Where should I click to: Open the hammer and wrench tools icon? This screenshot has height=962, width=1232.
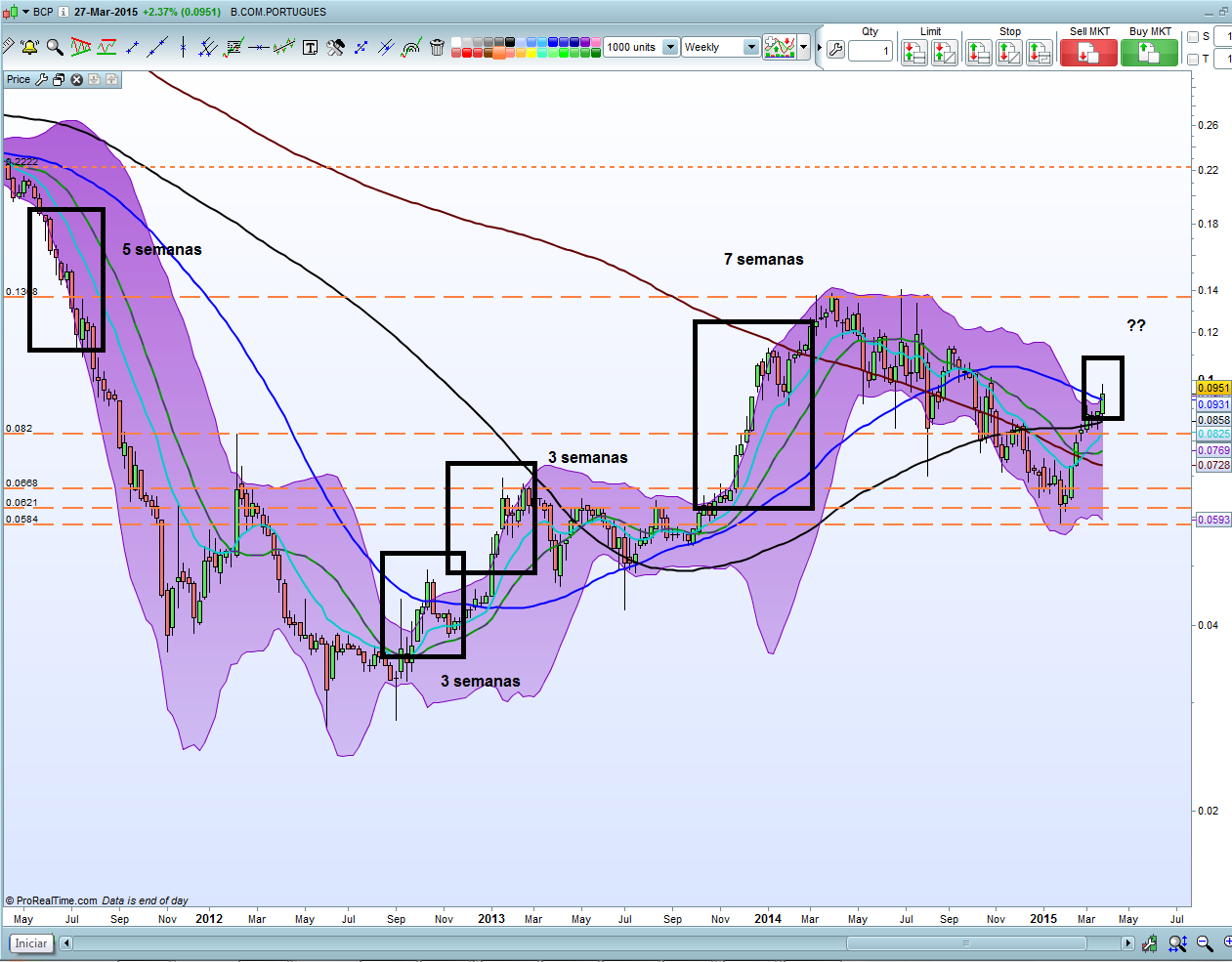(x=335, y=47)
